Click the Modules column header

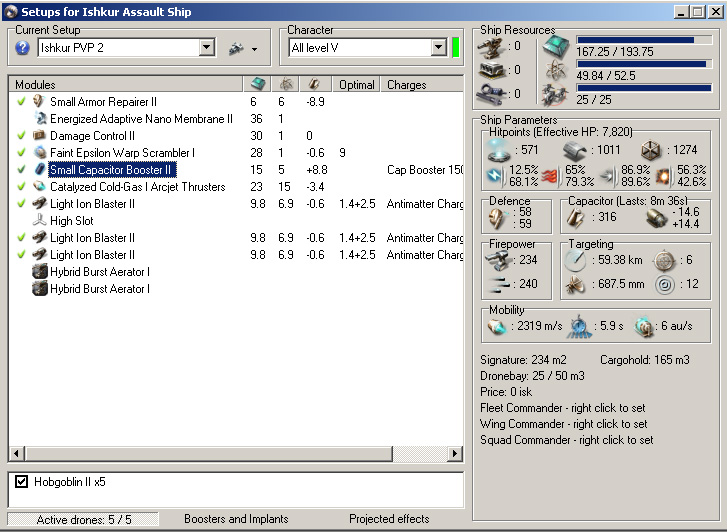(126, 84)
